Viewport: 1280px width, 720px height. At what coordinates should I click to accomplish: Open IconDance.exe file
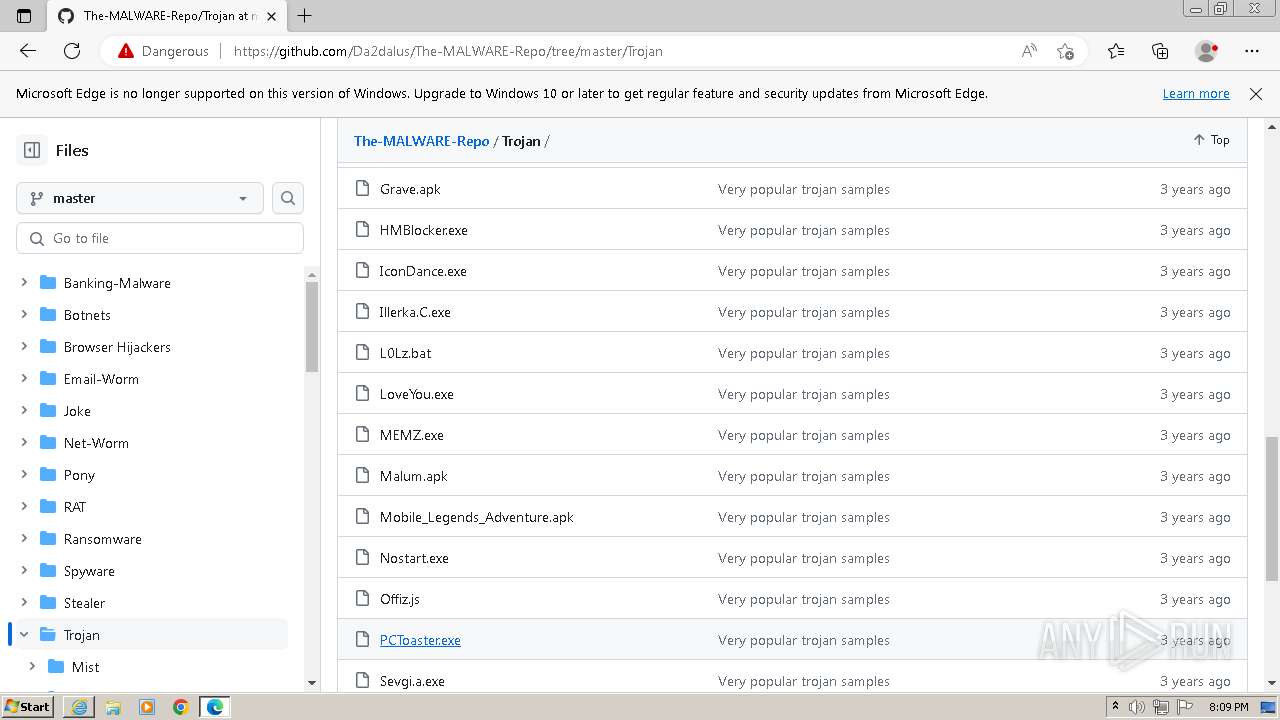click(423, 271)
